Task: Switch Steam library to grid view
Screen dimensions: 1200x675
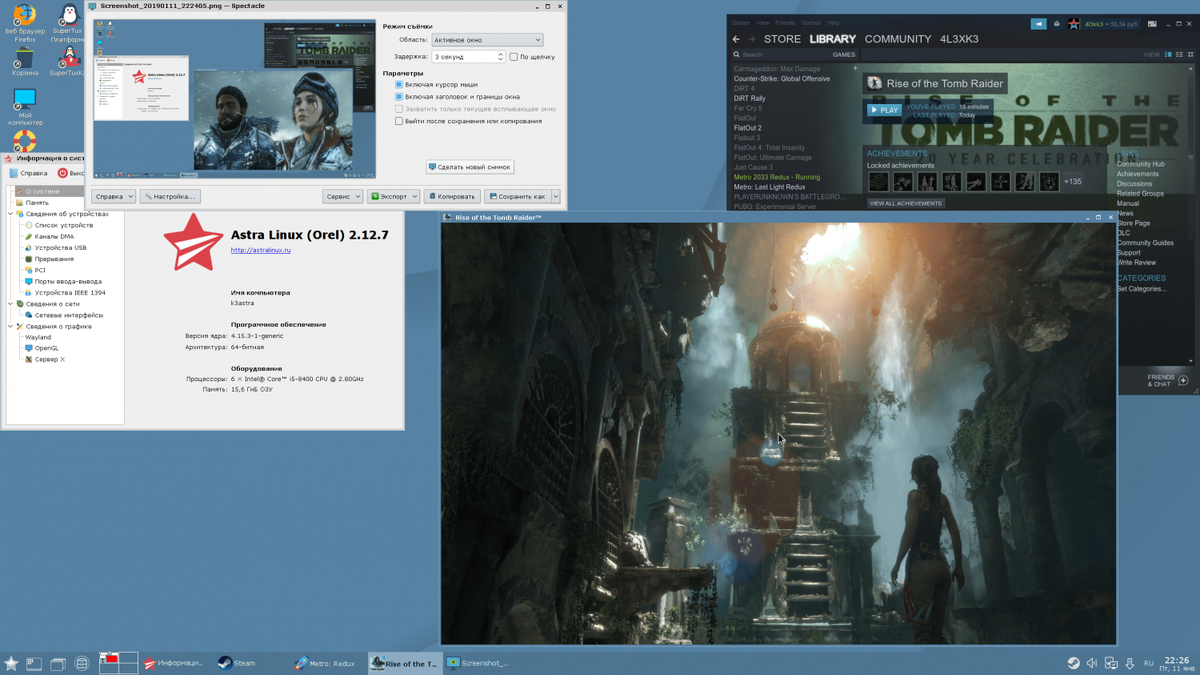Action: pos(1190,55)
